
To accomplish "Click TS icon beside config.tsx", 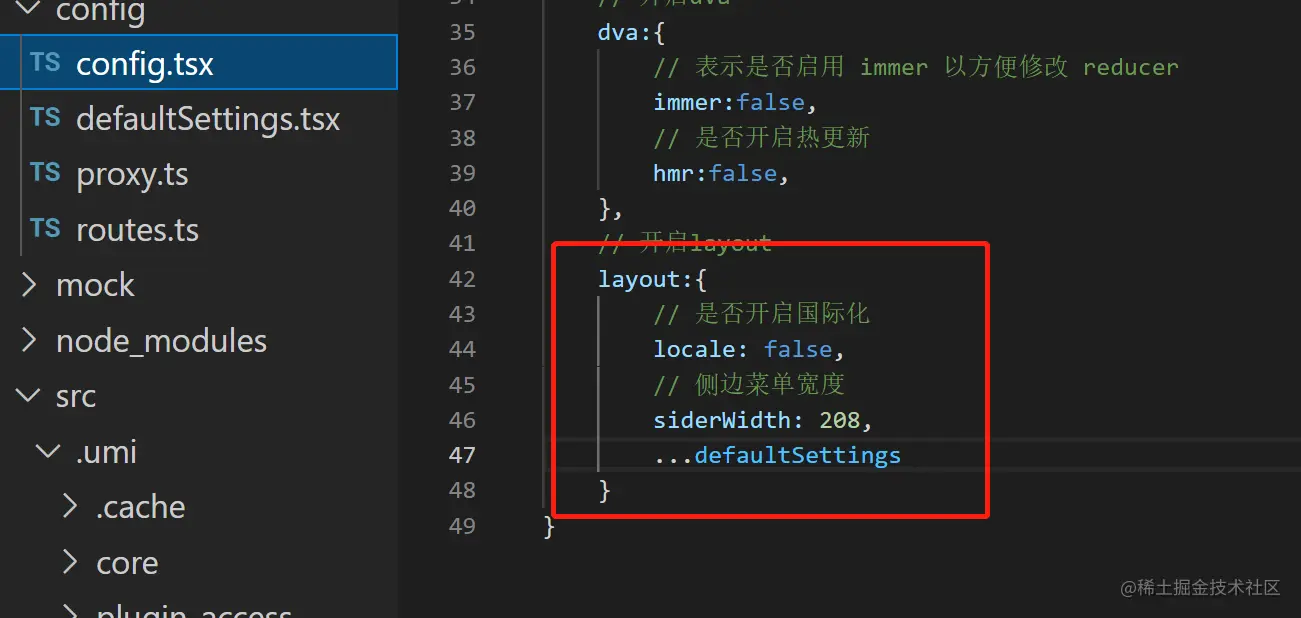I will click(x=45, y=63).
